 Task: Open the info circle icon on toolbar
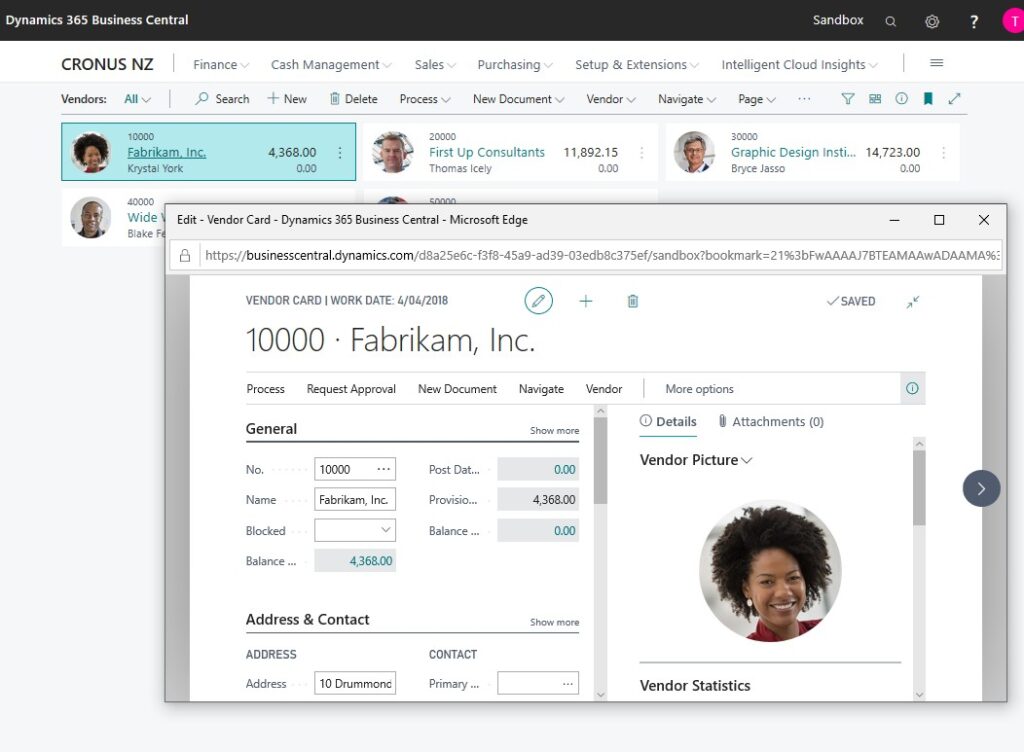coord(900,99)
